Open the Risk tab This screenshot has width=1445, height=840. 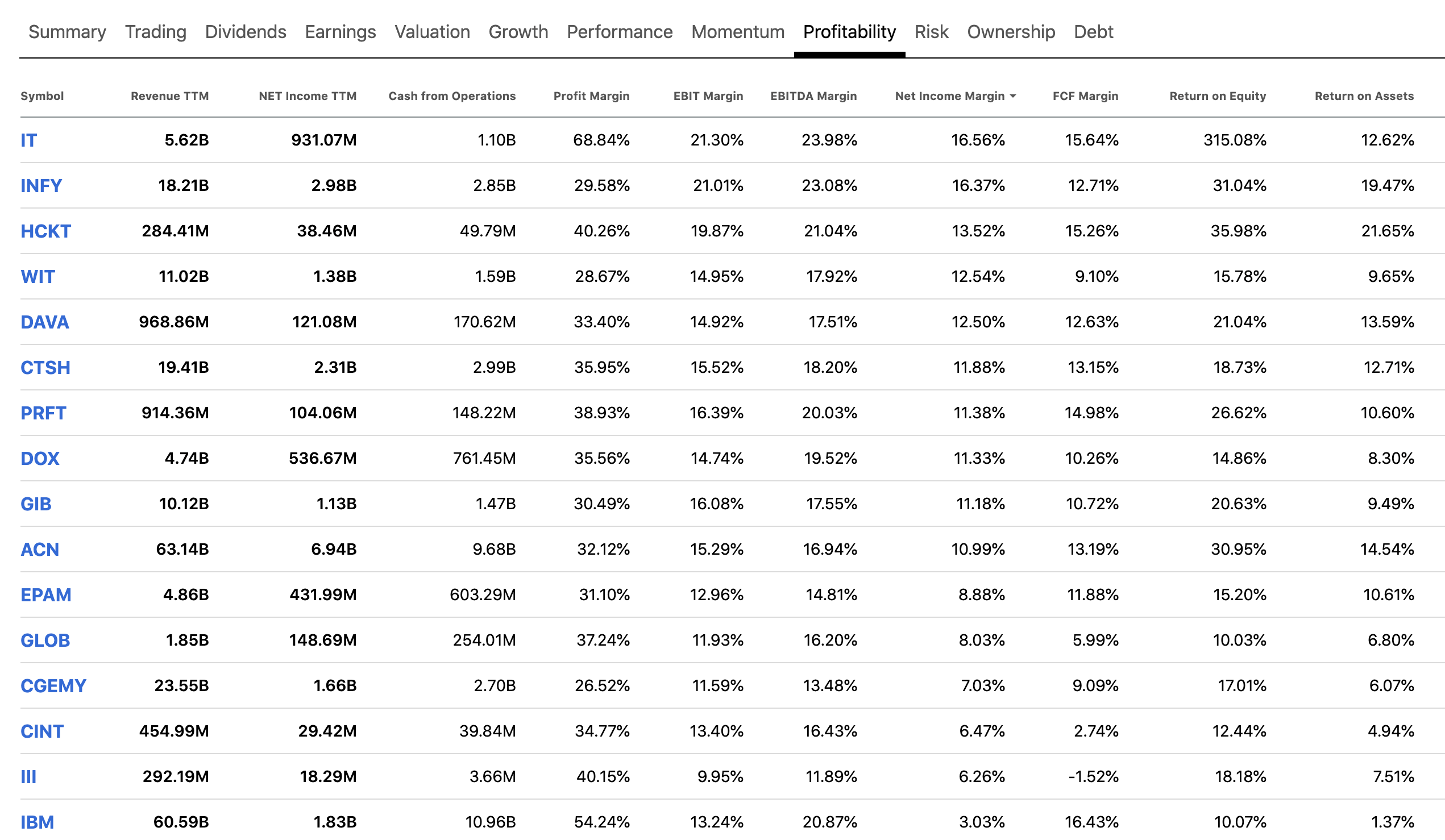931,31
